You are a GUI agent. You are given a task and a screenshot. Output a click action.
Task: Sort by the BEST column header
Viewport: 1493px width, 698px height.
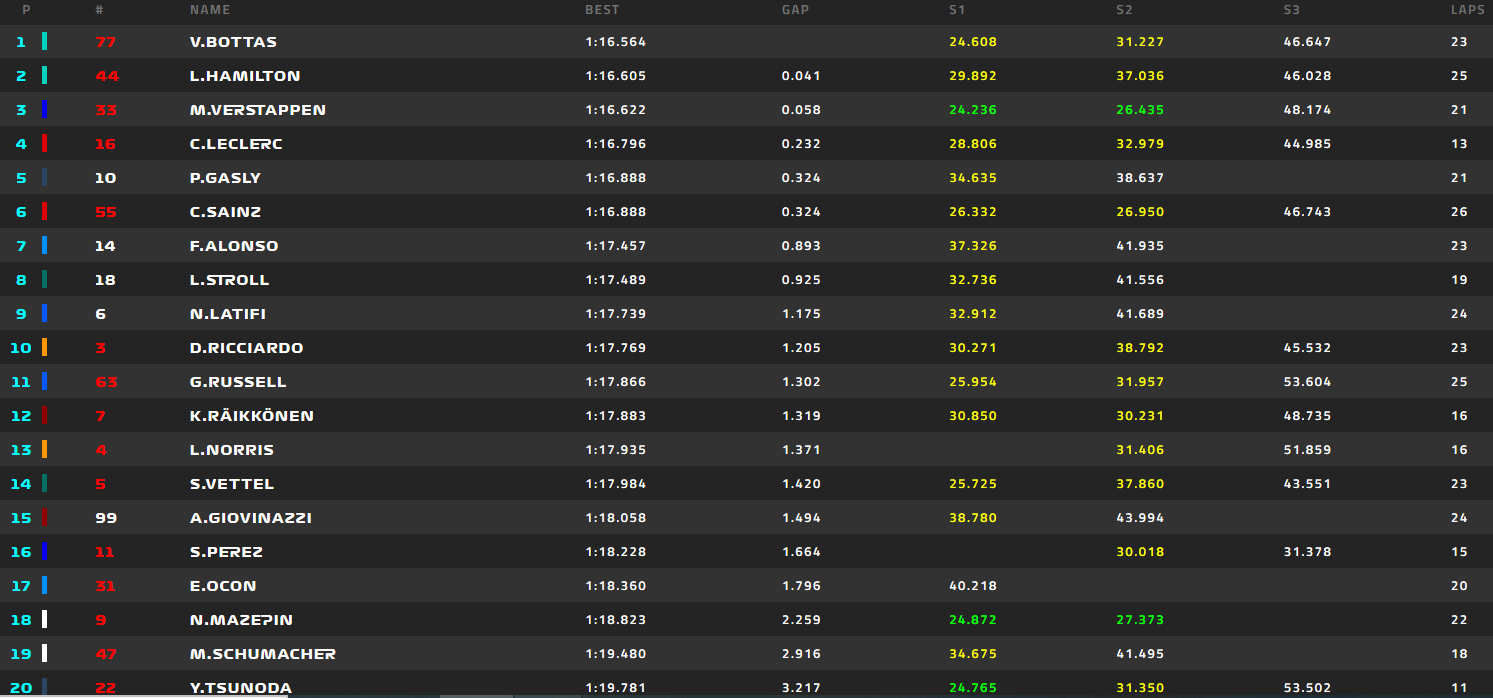point(602,10)
